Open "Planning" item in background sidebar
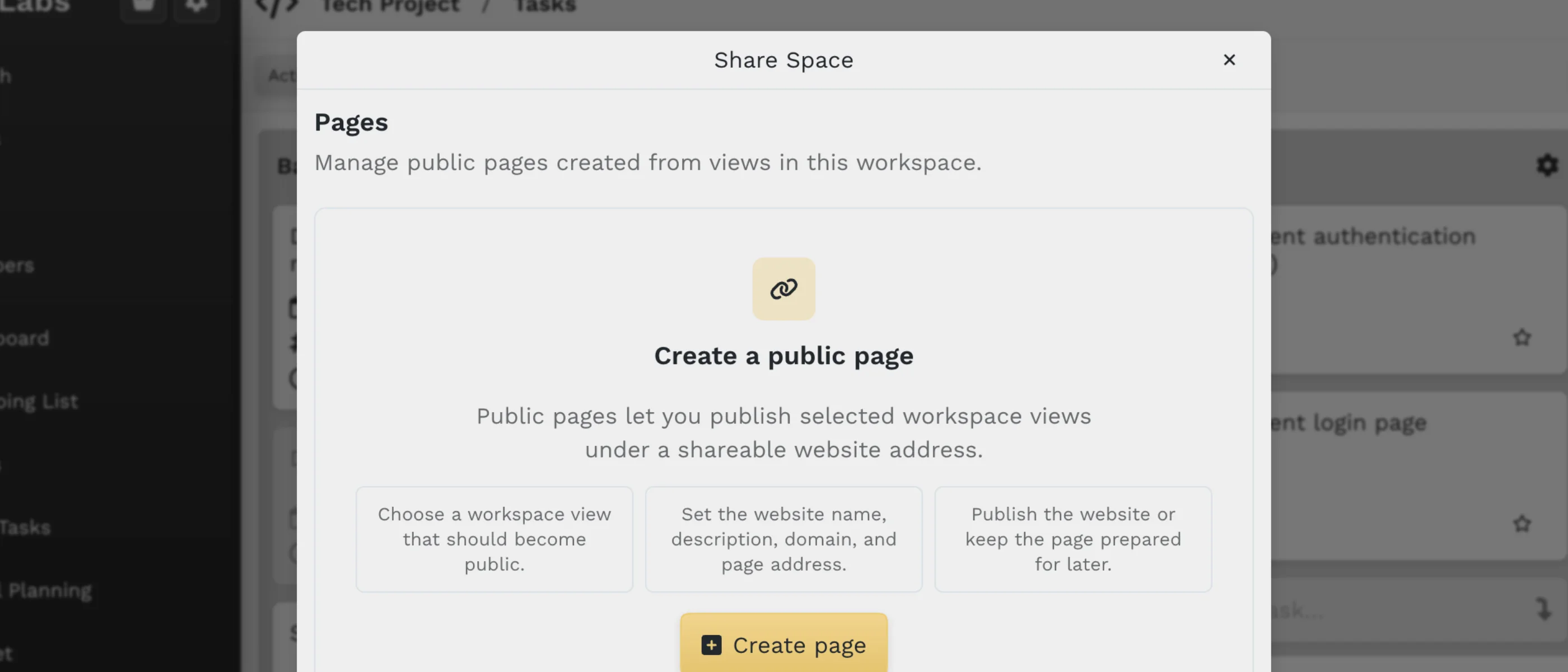The width and height of the screenshot is (1568, 672). tap(46, 590)
